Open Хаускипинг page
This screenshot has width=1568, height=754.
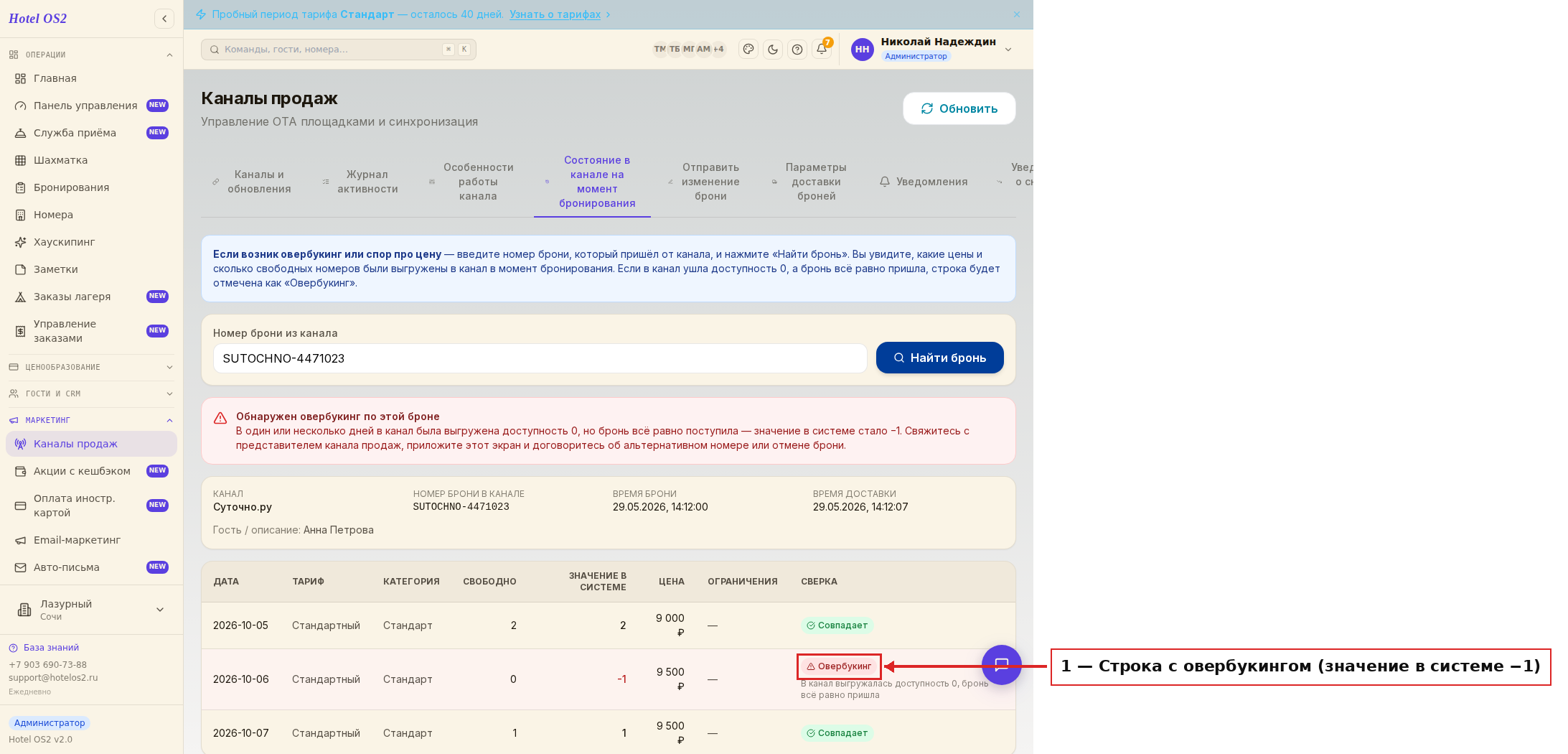point(91,242)
